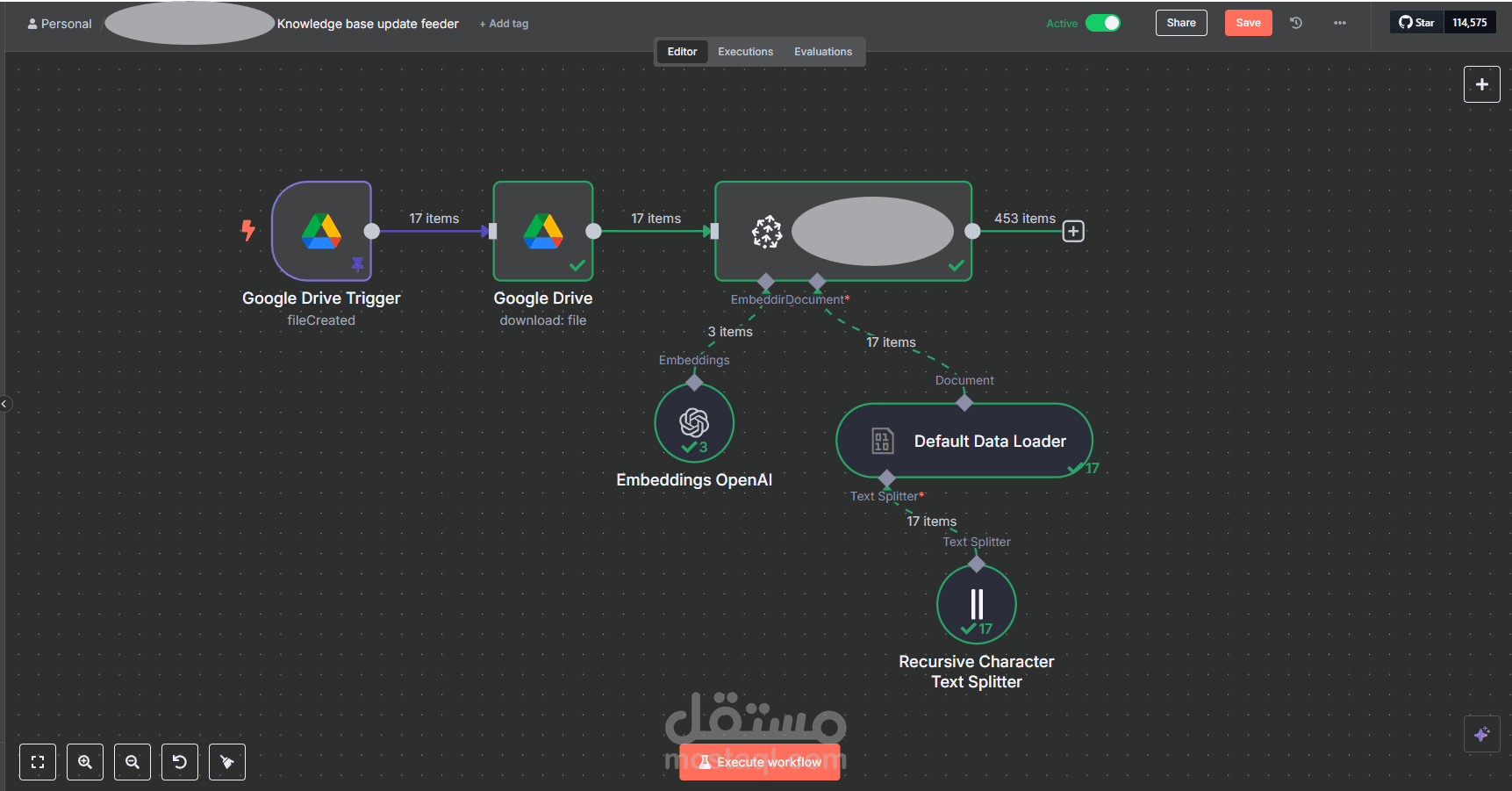Open the three-dots workflow options menu
Screen dimensions: 1512x791
[1340, 23]
